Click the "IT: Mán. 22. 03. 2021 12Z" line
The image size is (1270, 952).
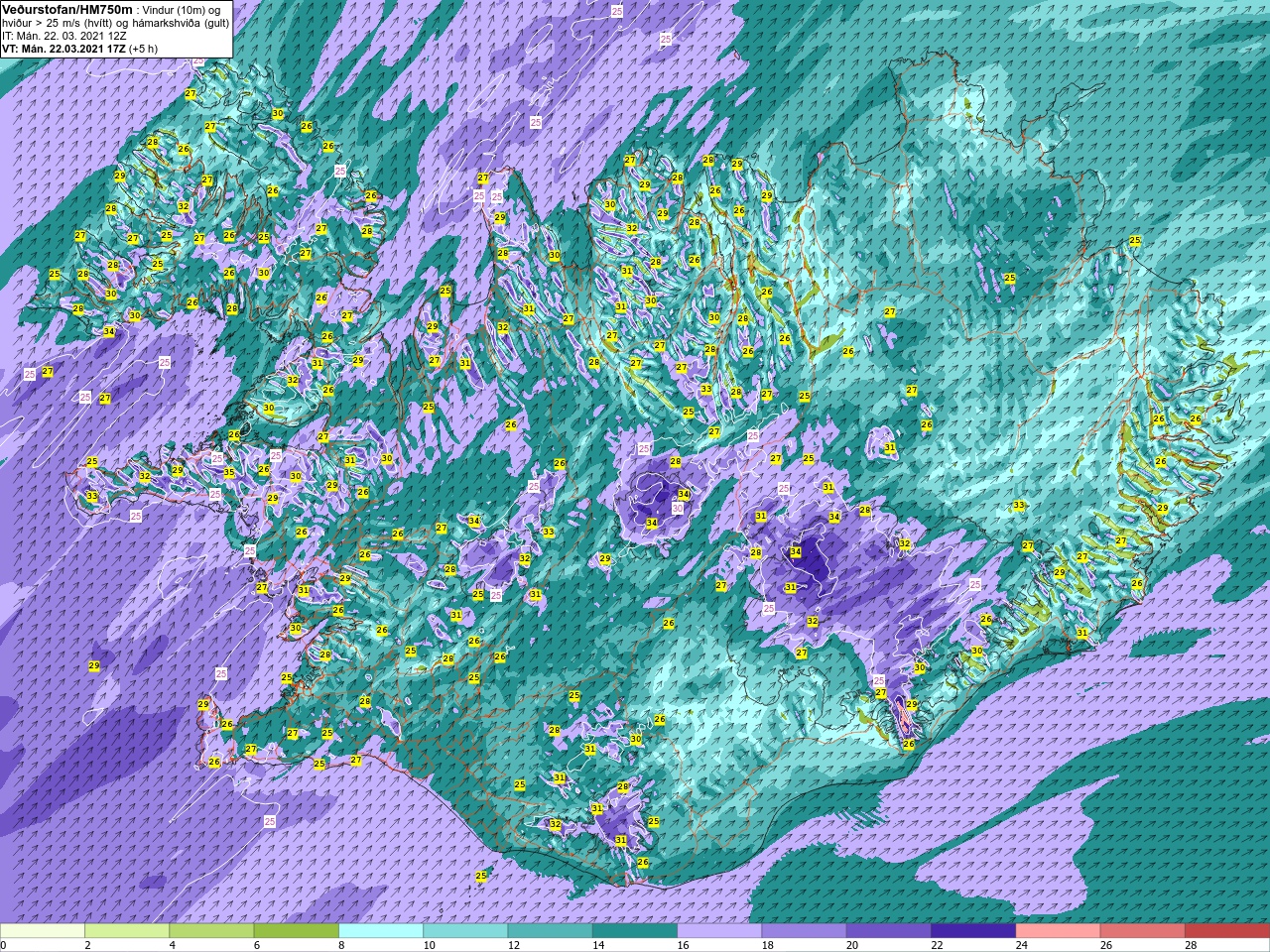pos(63,35)
